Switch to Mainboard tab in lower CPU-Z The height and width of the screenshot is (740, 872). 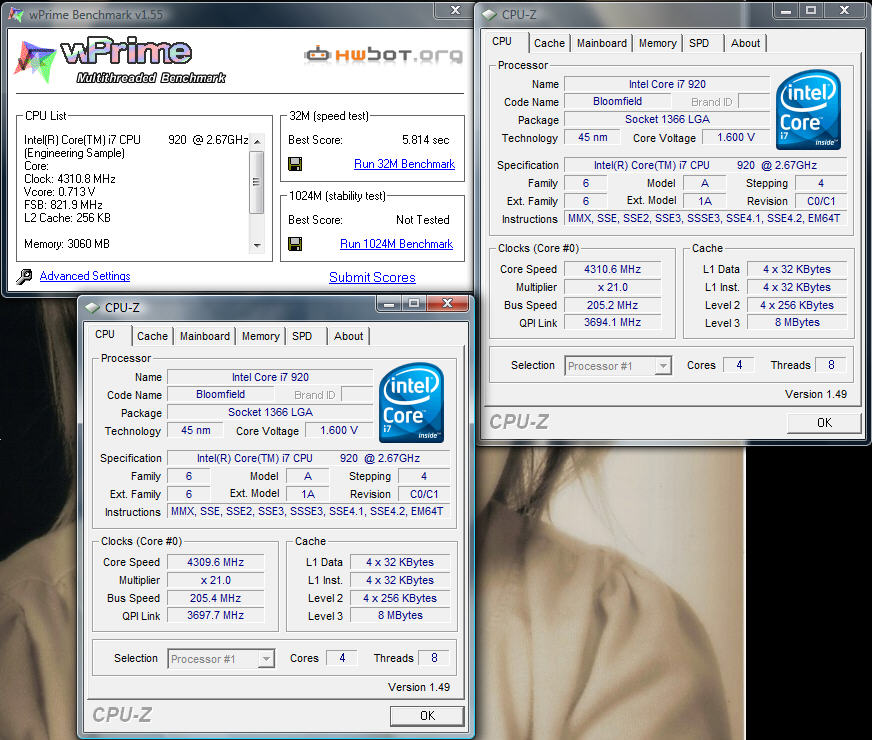tap(205, 336)
